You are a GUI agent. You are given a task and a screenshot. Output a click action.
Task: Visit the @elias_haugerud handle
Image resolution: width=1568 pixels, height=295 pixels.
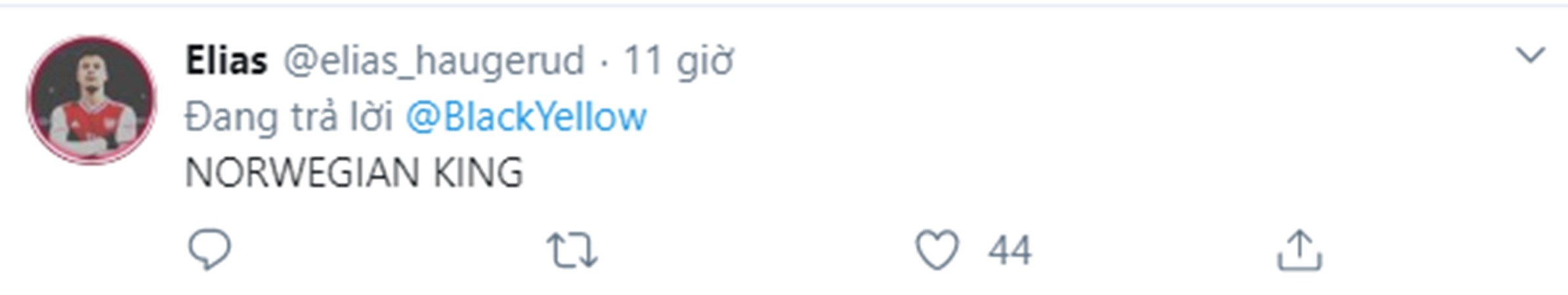pyautogui.click(x=433, y=62)
